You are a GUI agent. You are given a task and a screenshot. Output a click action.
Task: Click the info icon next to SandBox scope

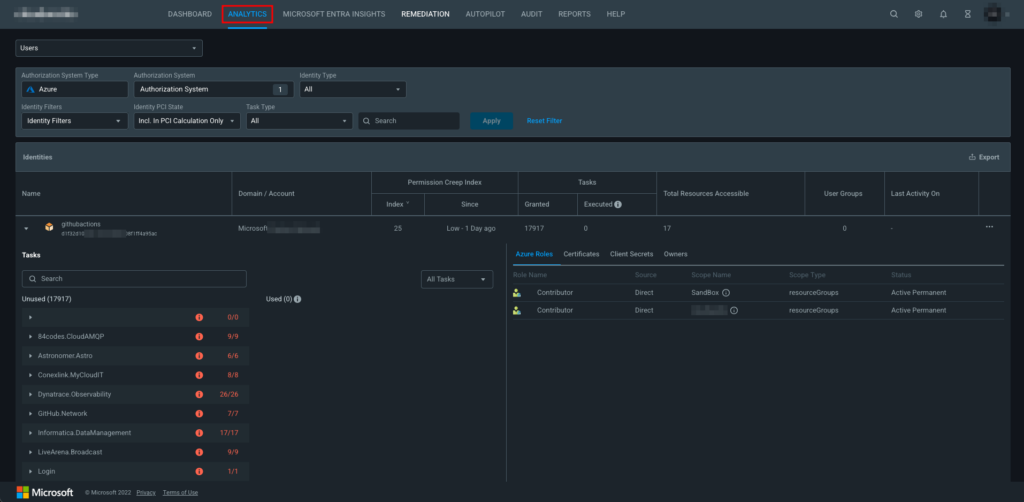[726, 292]
